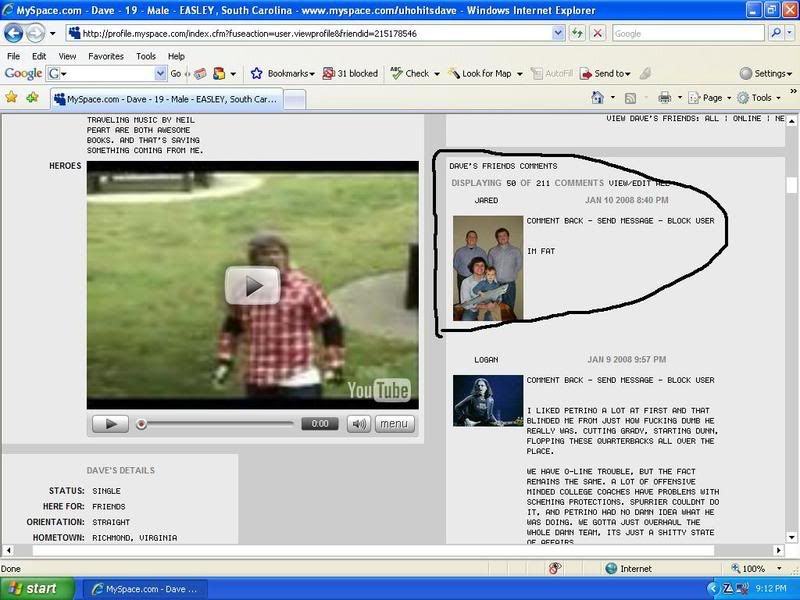Click the horizontal scrollbar right arrow
This screenshot has width=800, height=600.
click(x=778, y=550)
